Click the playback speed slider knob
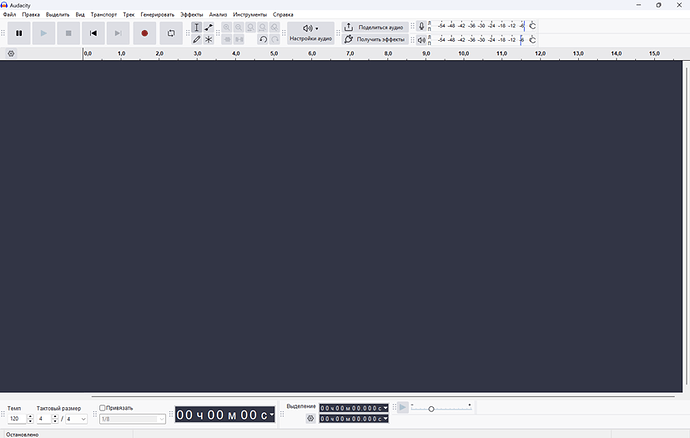 (431, 409)
